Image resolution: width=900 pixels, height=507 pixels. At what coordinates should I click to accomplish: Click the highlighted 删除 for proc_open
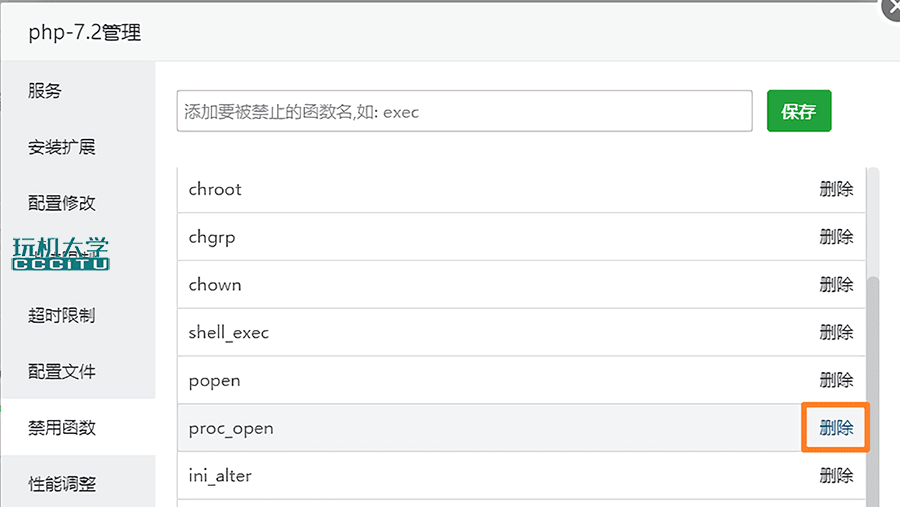(836, 428)
